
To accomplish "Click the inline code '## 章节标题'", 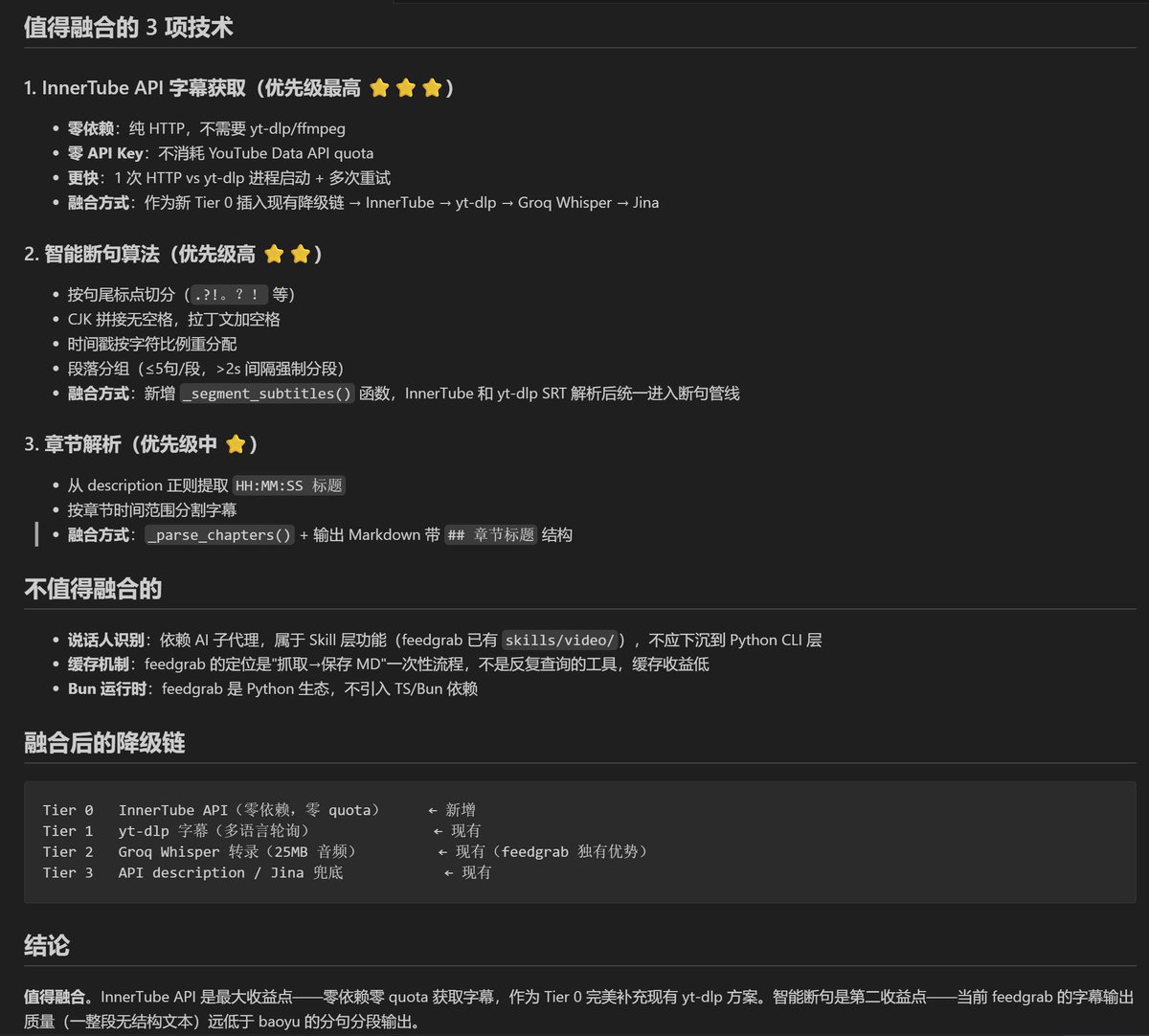I will click(491, 535).
